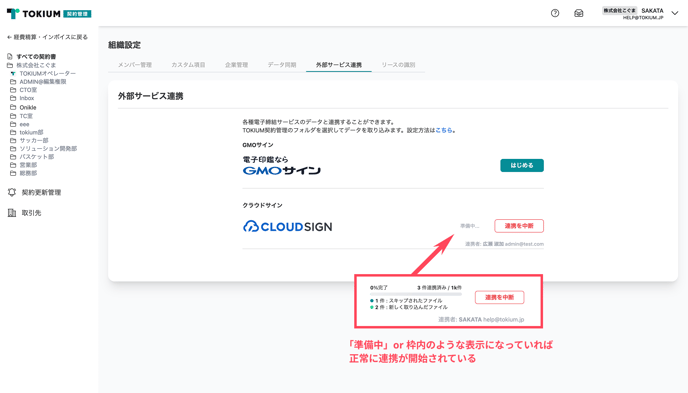688x393 pixels.
Task: Go back via 経費精算・インボイスに戻る link
Action: click(x=47, y=37)
